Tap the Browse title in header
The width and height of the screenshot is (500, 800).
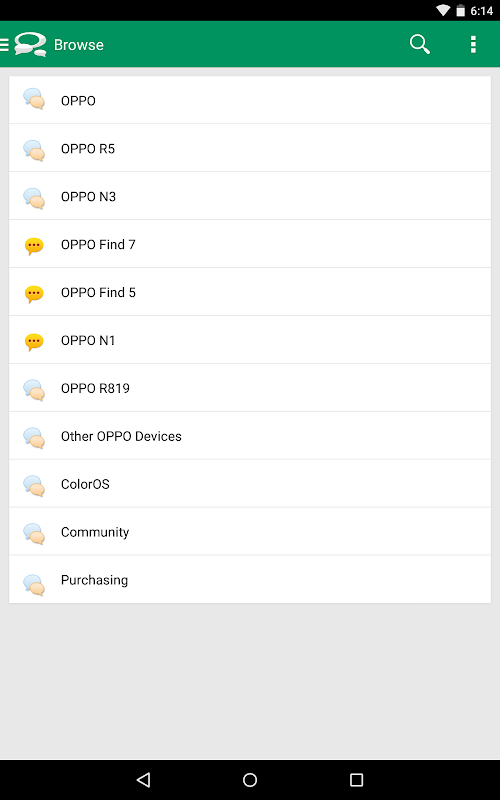(79, 45)
